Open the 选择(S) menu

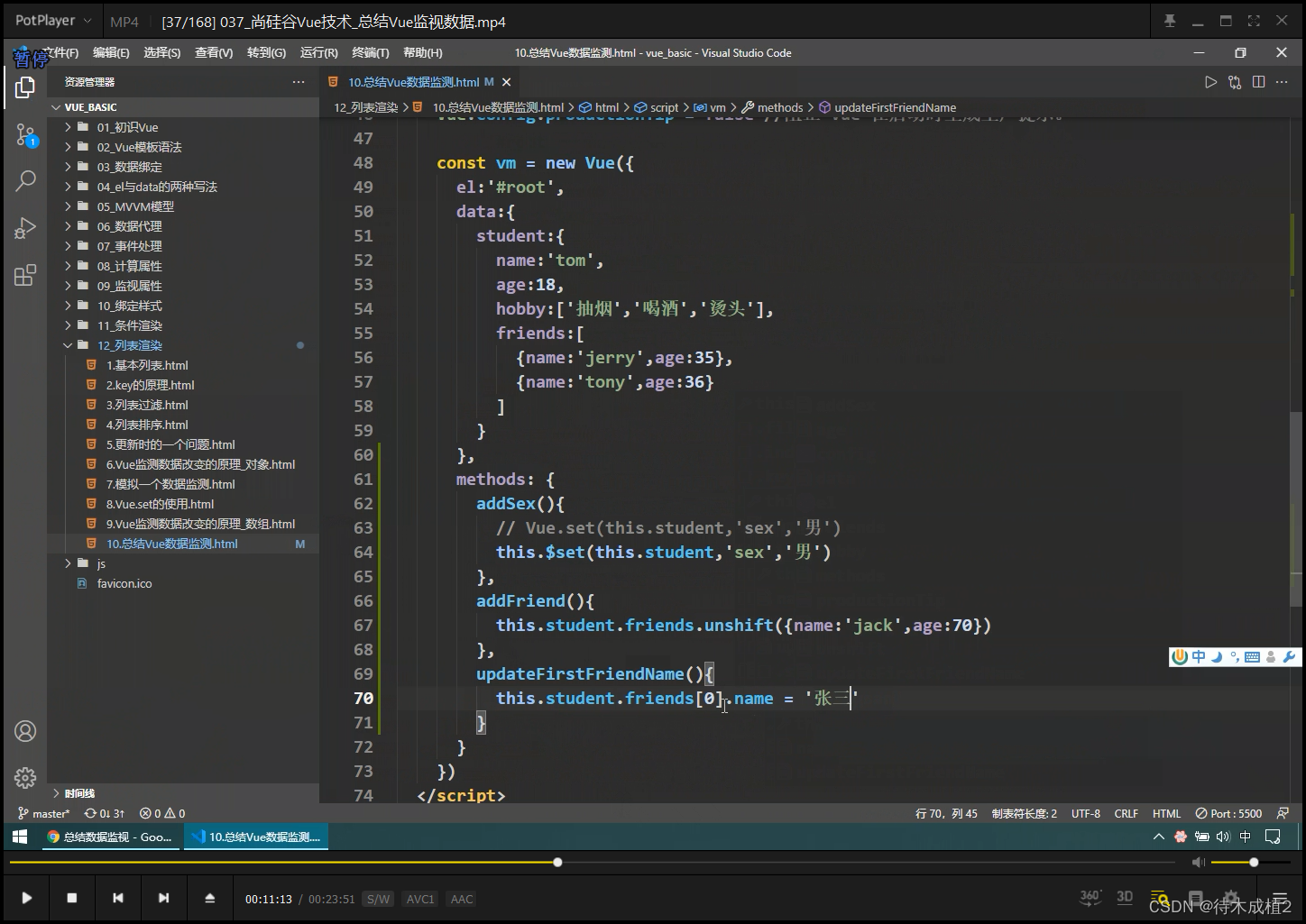point(162,53)
